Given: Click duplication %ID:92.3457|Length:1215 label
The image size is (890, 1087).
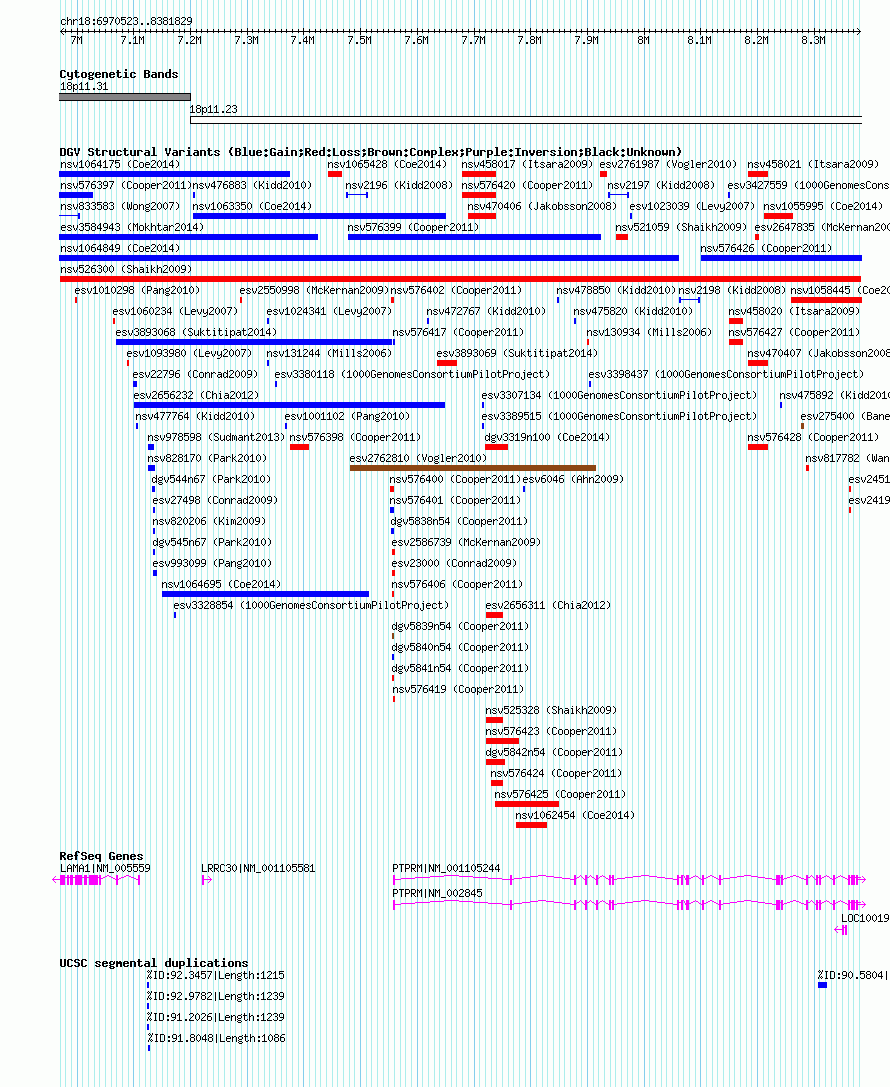Looking at the screenshot, I should (216, 975).
